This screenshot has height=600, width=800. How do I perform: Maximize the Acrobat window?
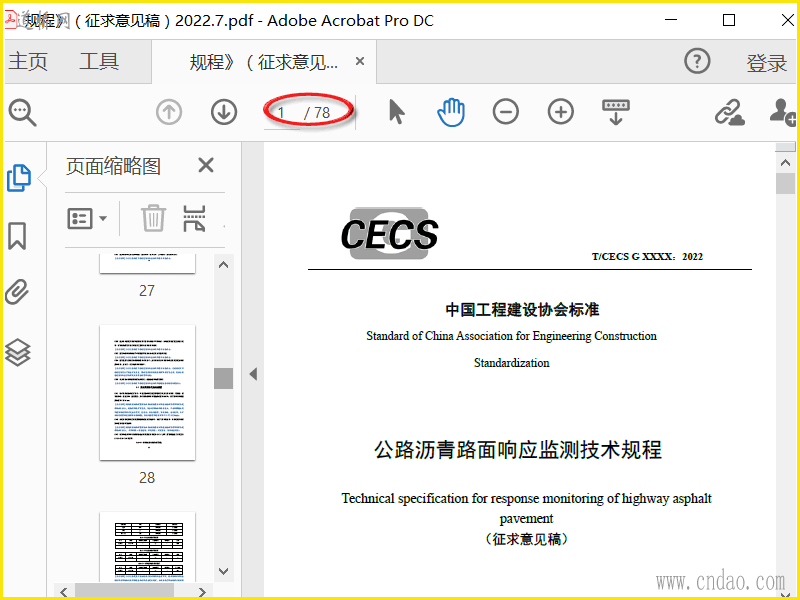[x=729, y=20]
